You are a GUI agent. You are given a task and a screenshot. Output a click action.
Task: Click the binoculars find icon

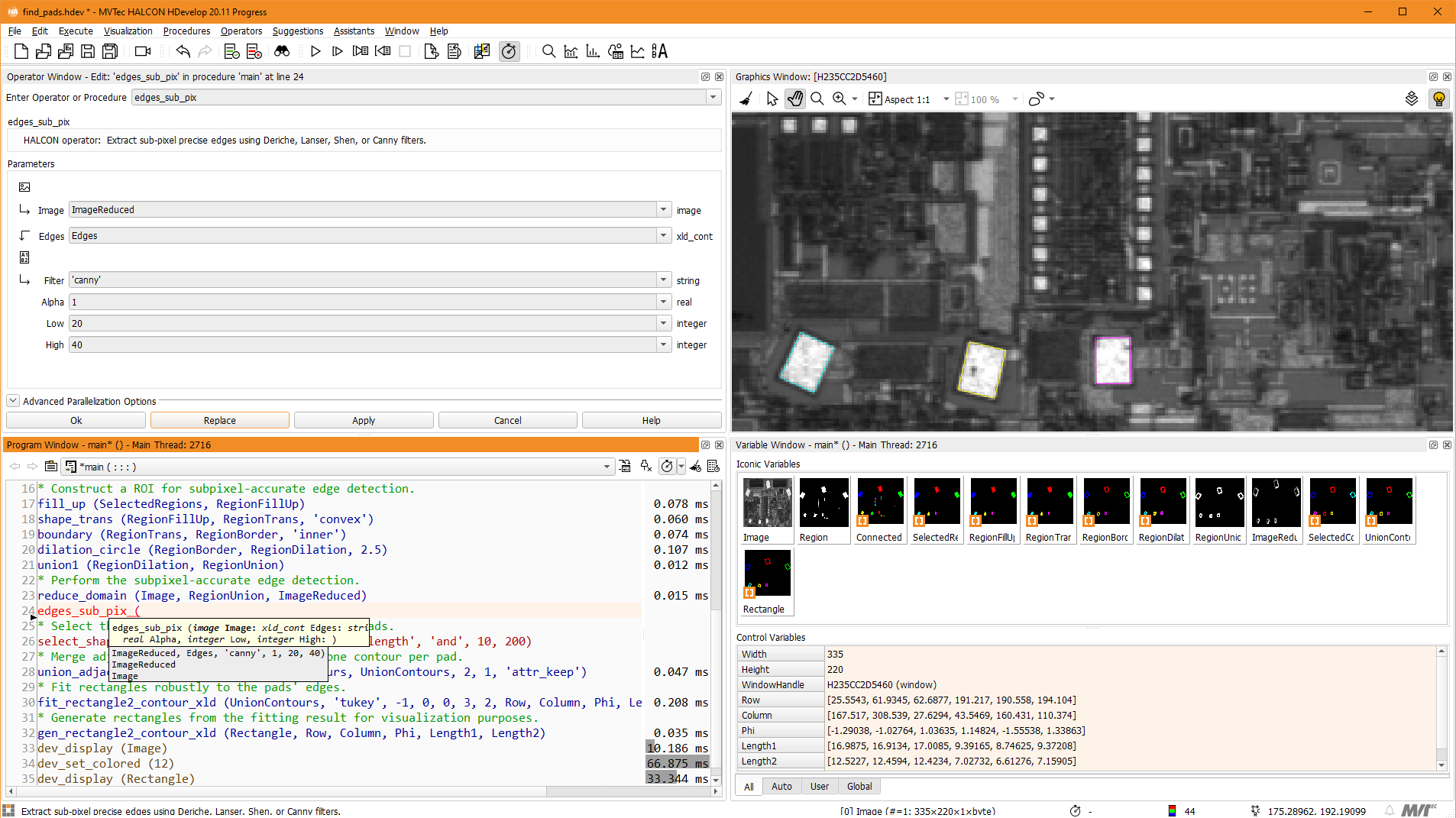click(x=282, y=51)
